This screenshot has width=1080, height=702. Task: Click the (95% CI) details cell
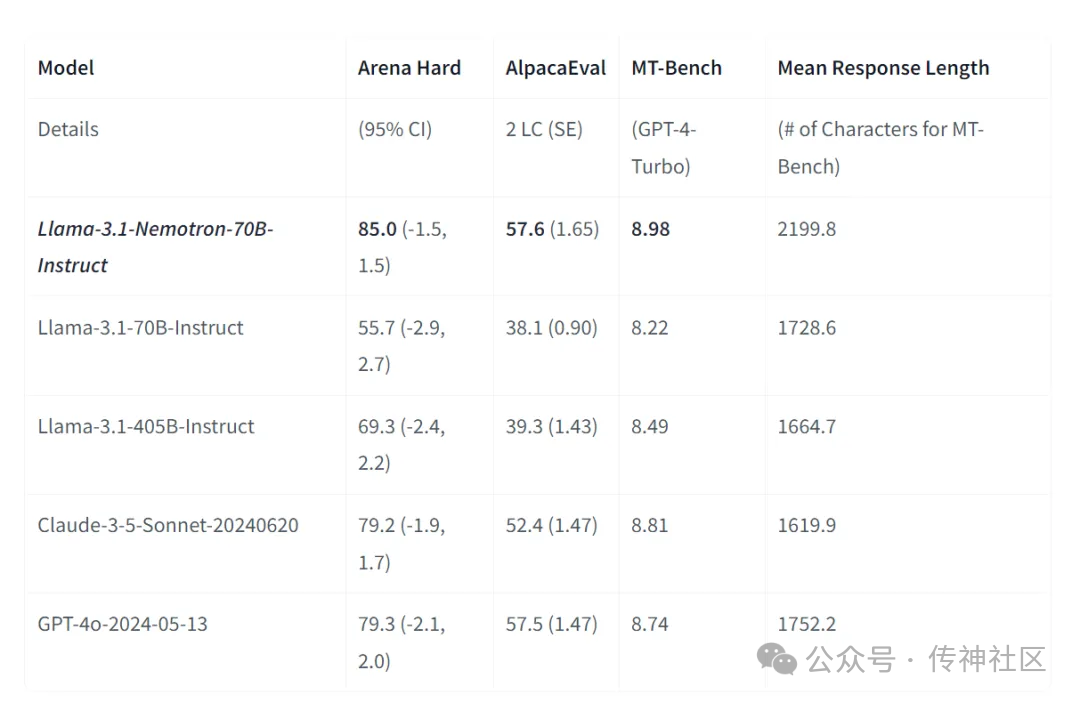pos(395,129)
